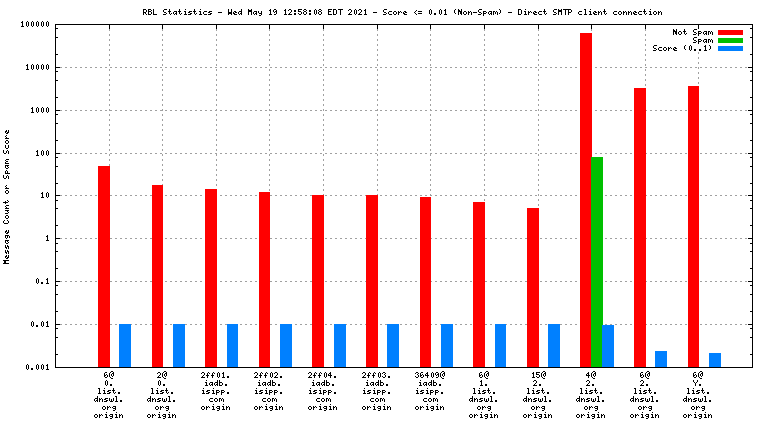
Task: Click the 36409@iadb.isipp.com x-axis label
Action: click(430, 391)
